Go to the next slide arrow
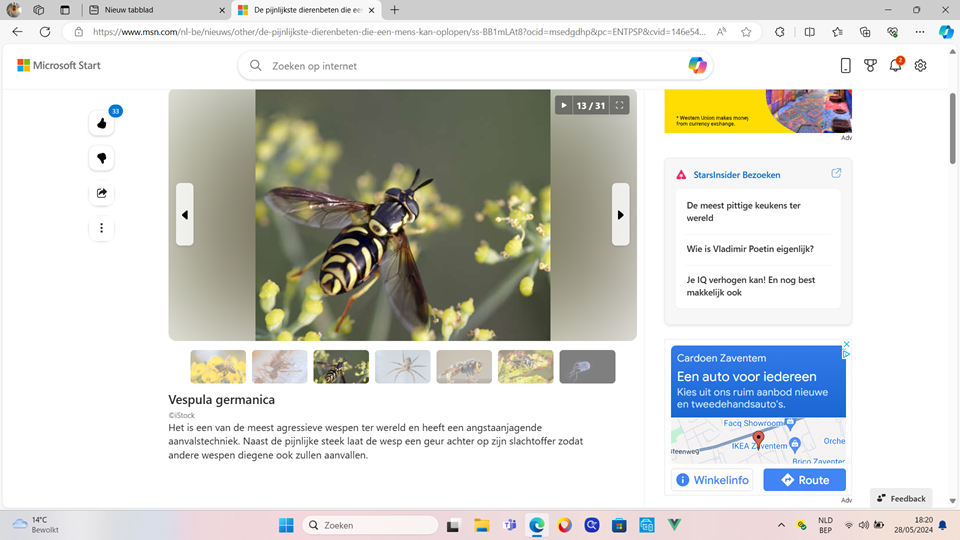Viewport: 960px width, 540px height. click(620, 215)
